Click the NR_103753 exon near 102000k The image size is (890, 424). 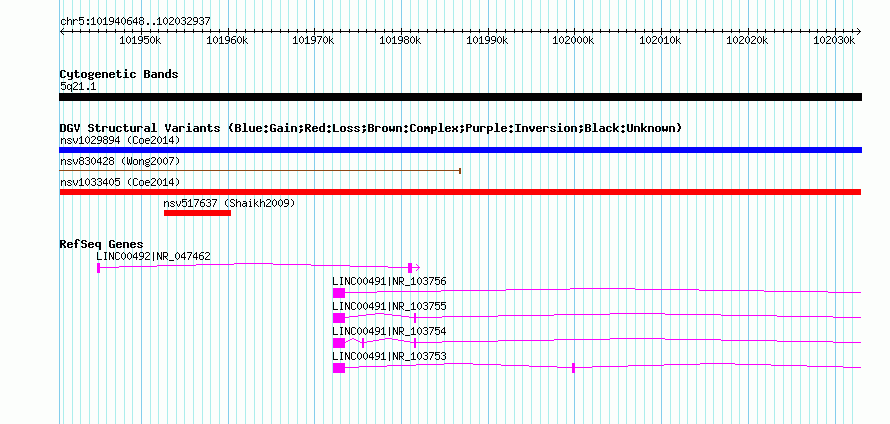[573, 368]
